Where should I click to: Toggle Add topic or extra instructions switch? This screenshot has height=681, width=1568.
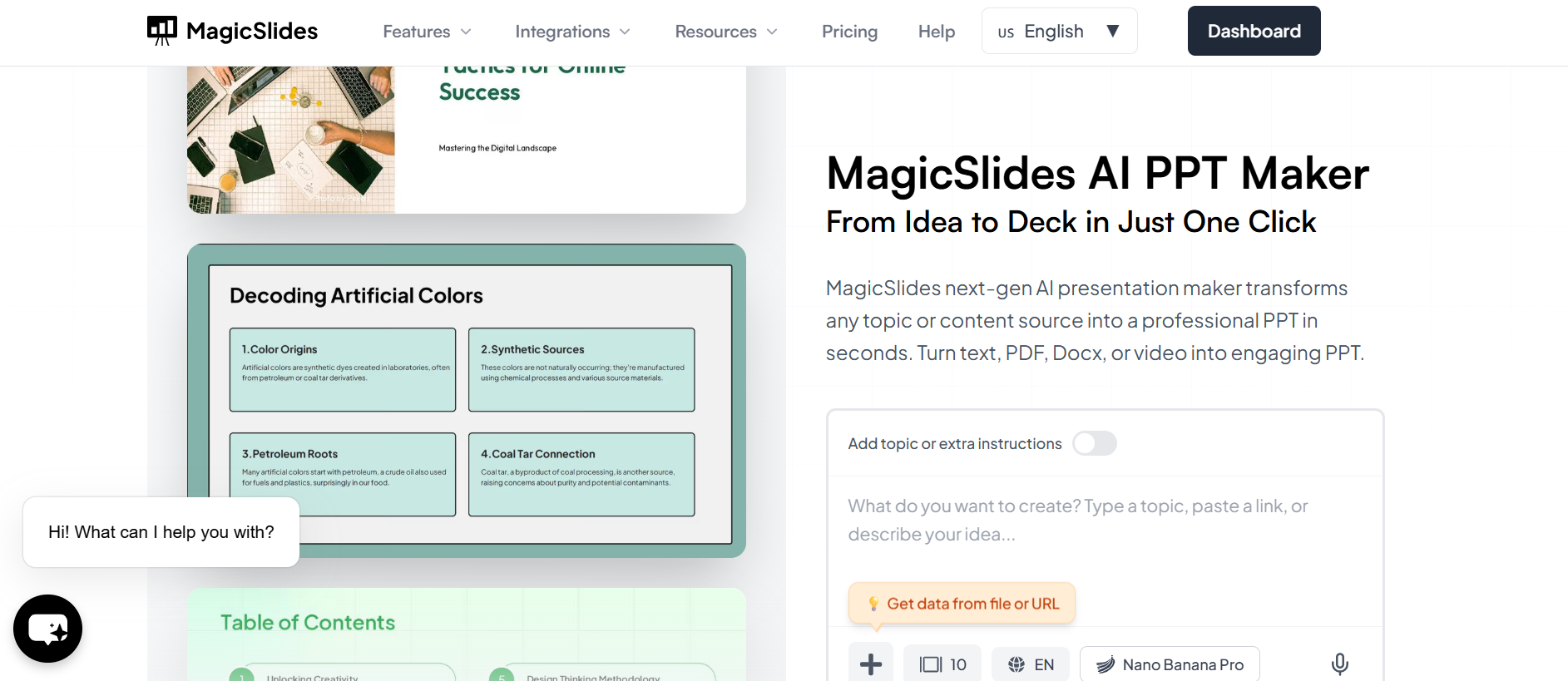(1094, 443)
